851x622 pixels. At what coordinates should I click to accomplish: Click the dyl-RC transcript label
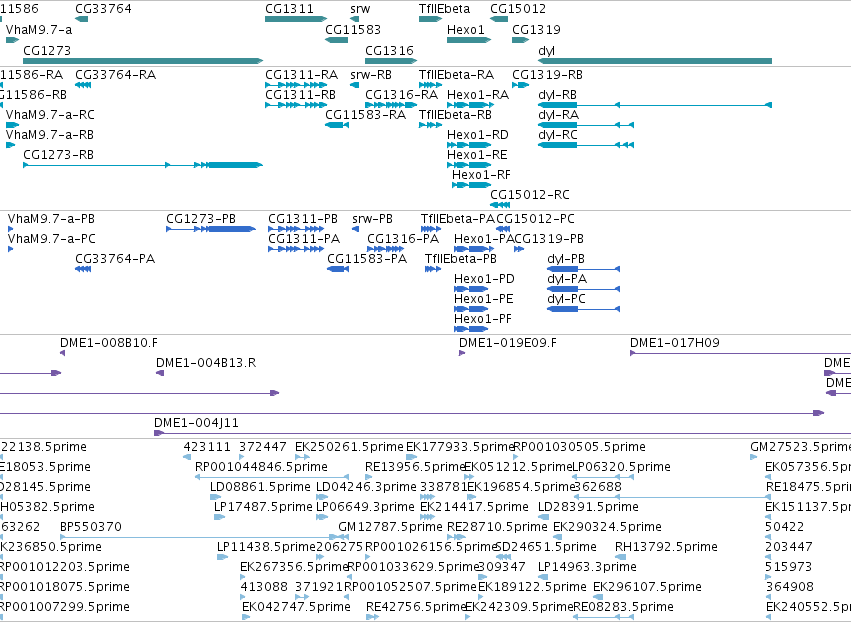pyautogui.click(x=557, y=135)
